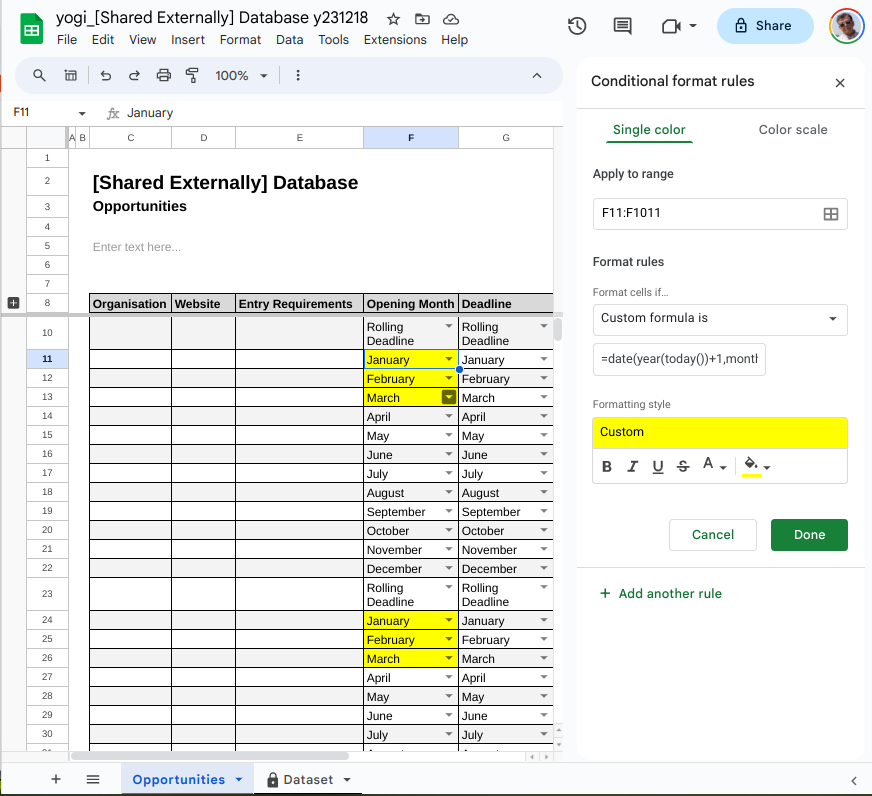
Task: Click the version history clock icon
Action: point(577,26)
